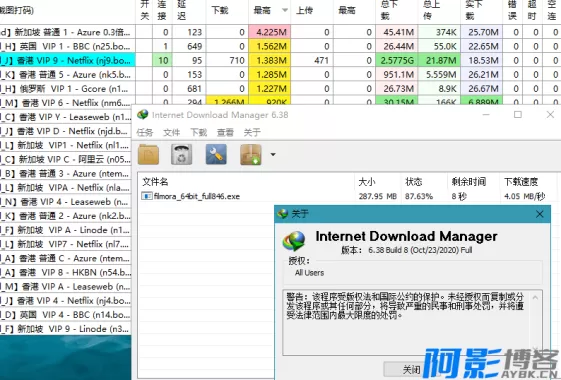Image resolution: width=561 pixels, height=380 pixels.
Task: Select 新加坡 VIPA - Netflix row
Action: tap(66, 187)
